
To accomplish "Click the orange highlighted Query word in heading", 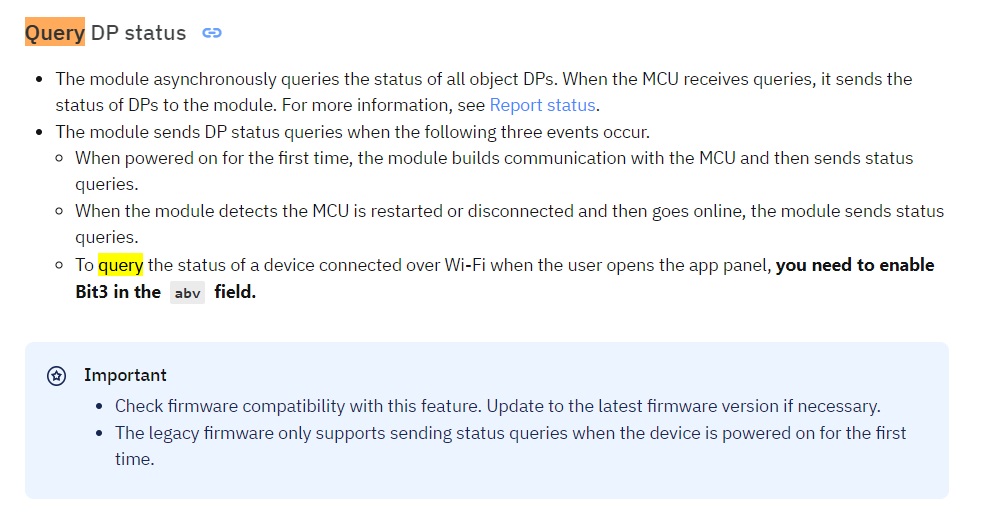I will [x=55, y=32].
